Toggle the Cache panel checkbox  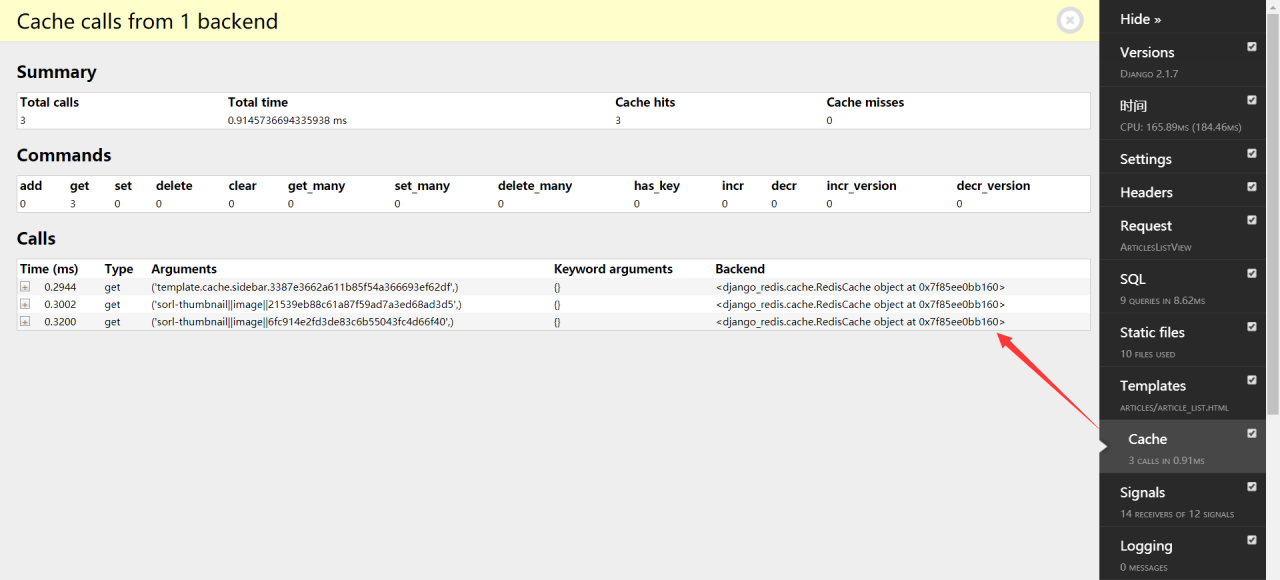1251,433
